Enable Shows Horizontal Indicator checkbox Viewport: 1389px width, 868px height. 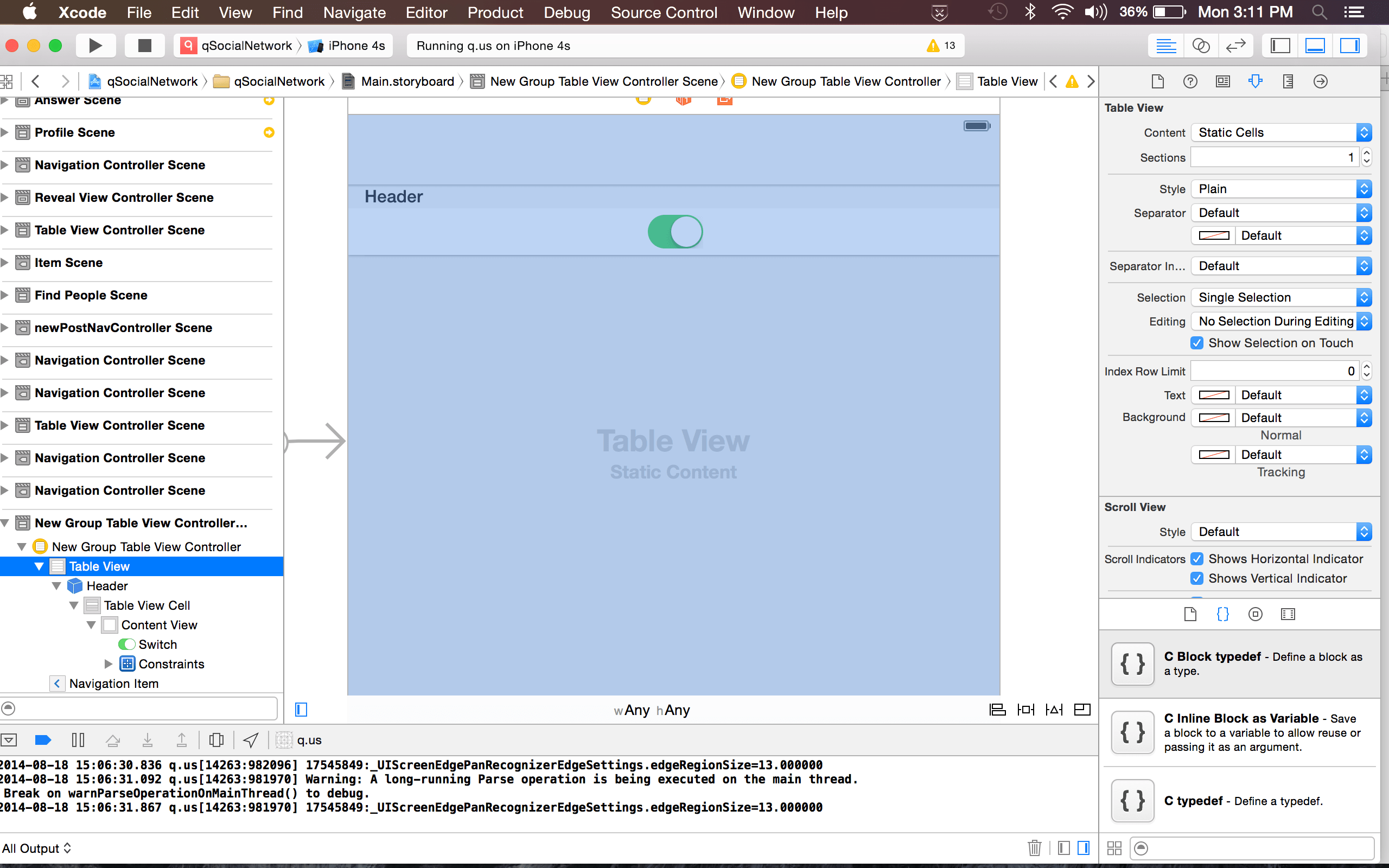click(x=1197, y=559)
